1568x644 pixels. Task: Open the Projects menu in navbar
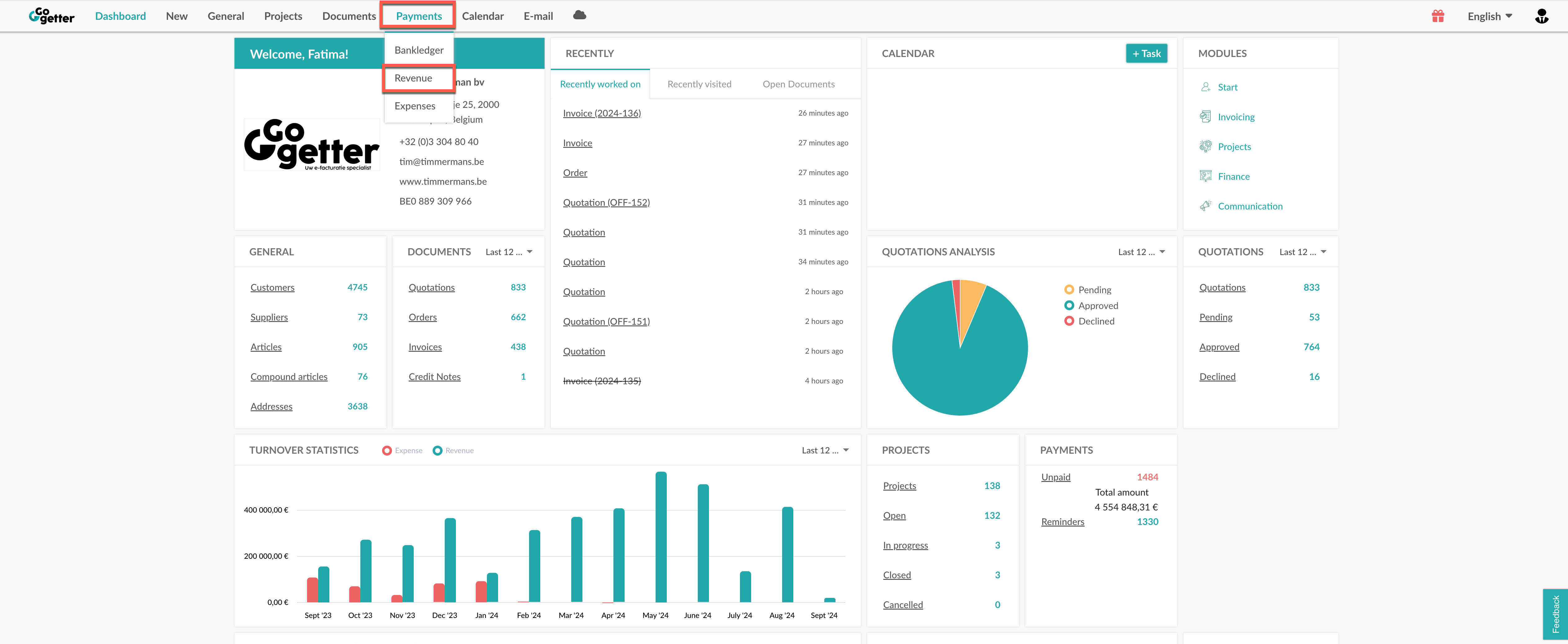pos(283,16)
